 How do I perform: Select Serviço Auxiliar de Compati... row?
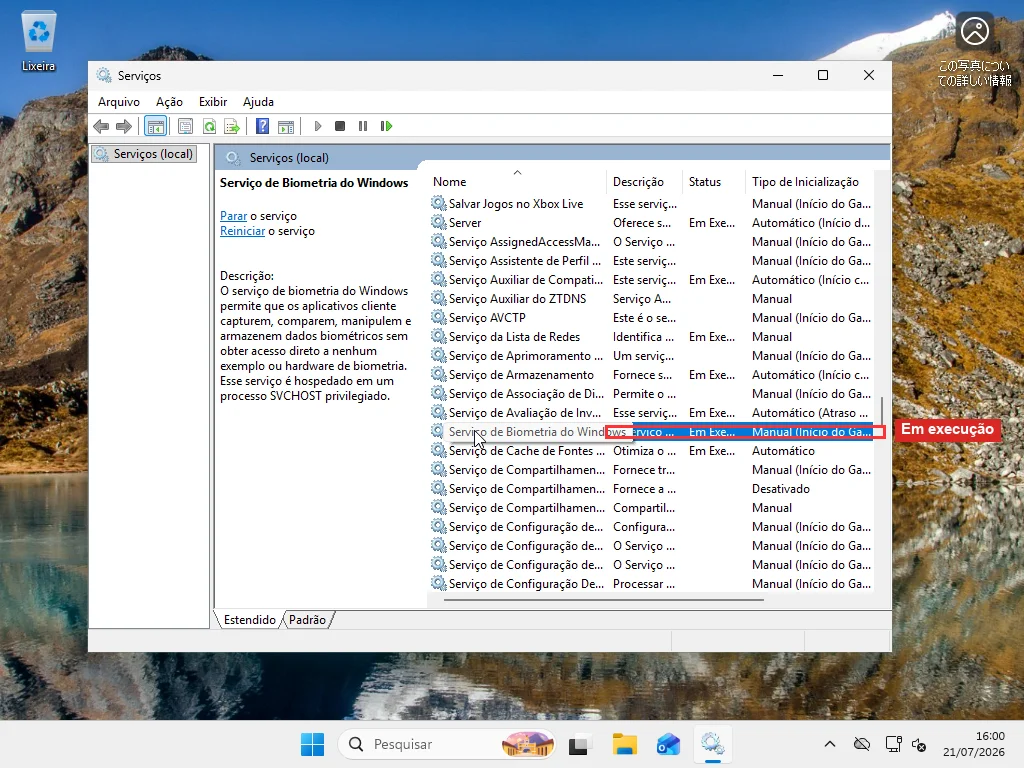[x=651, y=280]
